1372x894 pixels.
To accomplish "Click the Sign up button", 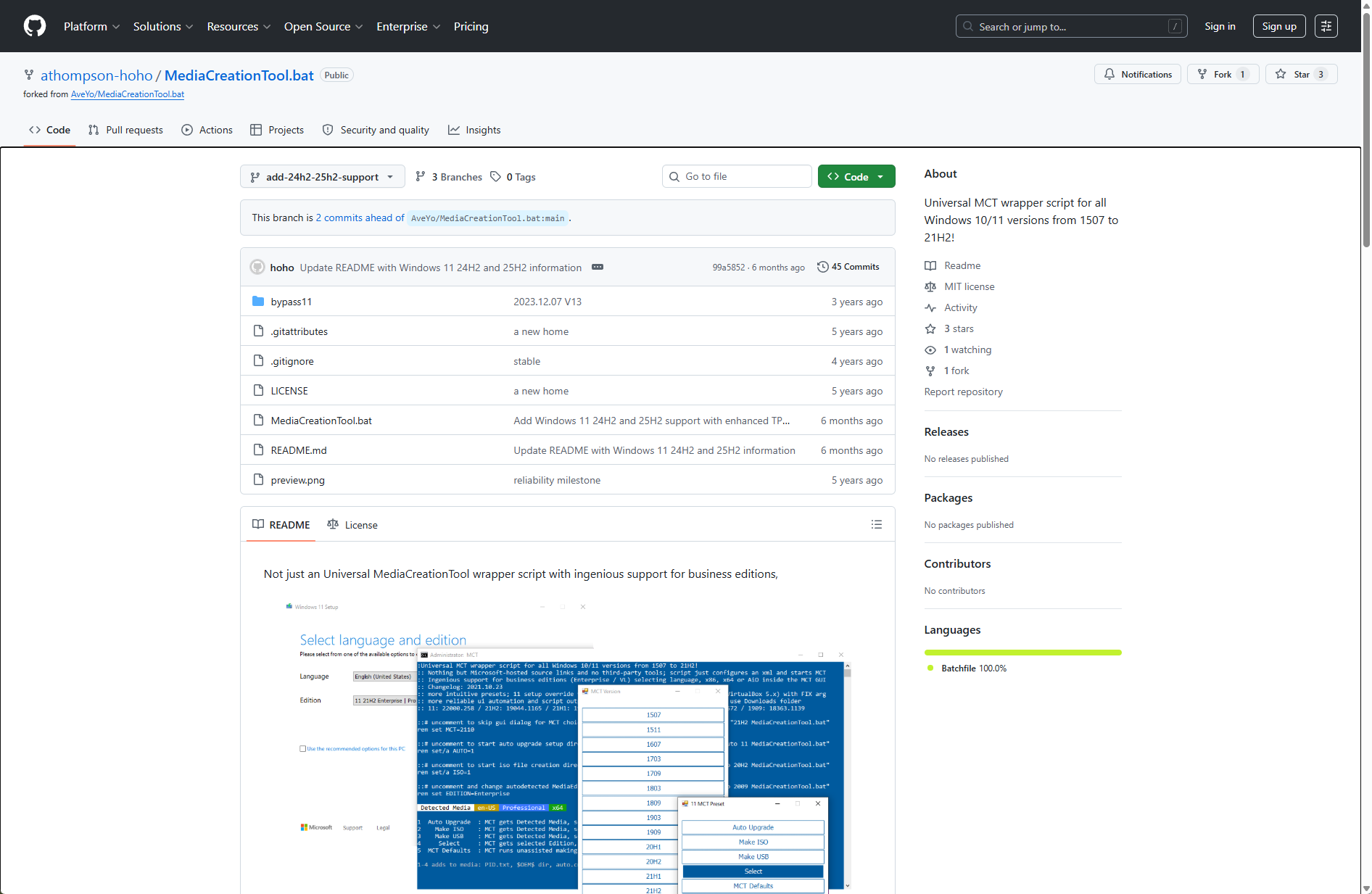I will tap(1279, 26).
